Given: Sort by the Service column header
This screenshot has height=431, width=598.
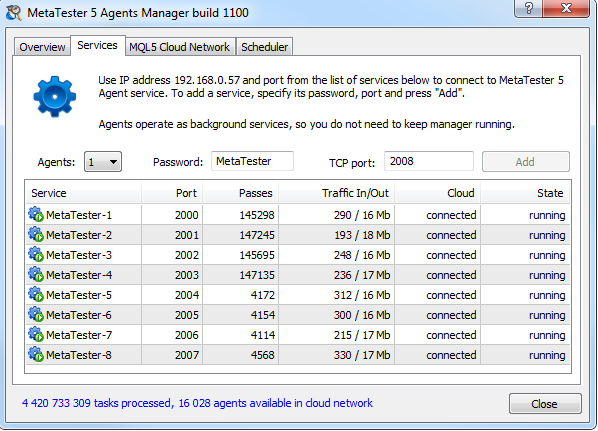Looking at the screenshot, I should click(84, 193).
